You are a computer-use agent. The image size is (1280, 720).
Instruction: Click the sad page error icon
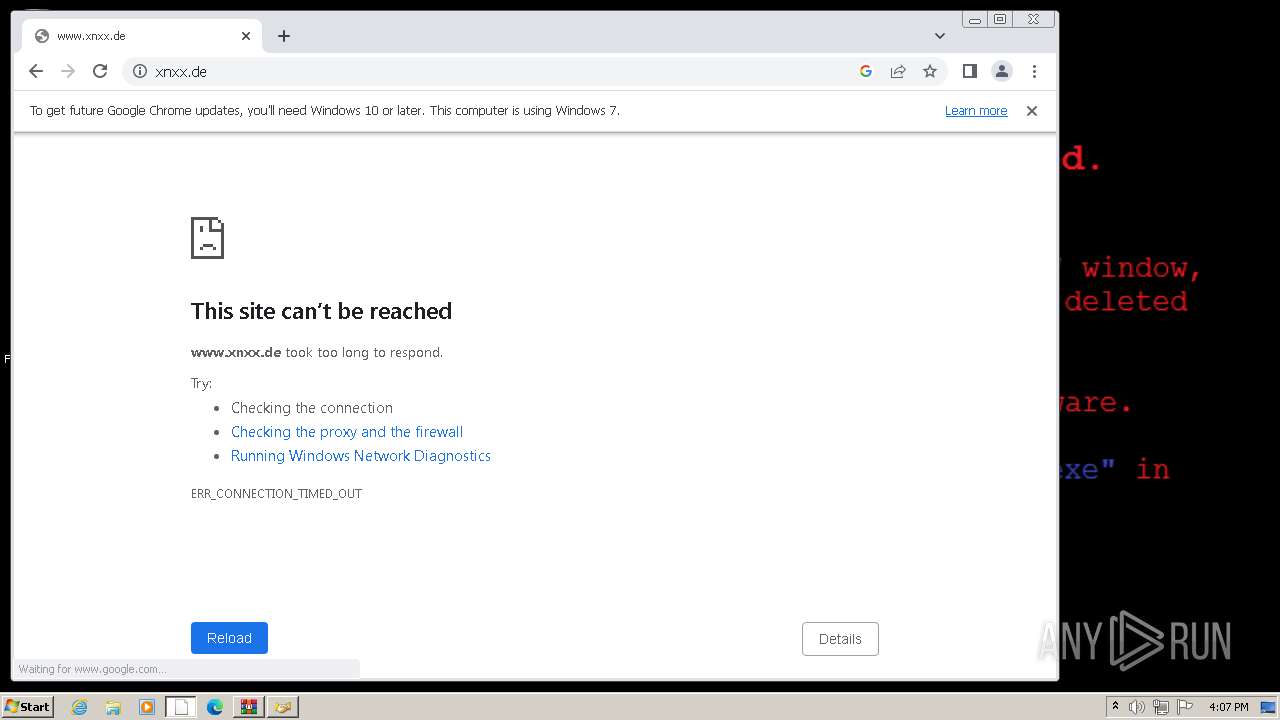pos(207,238)
